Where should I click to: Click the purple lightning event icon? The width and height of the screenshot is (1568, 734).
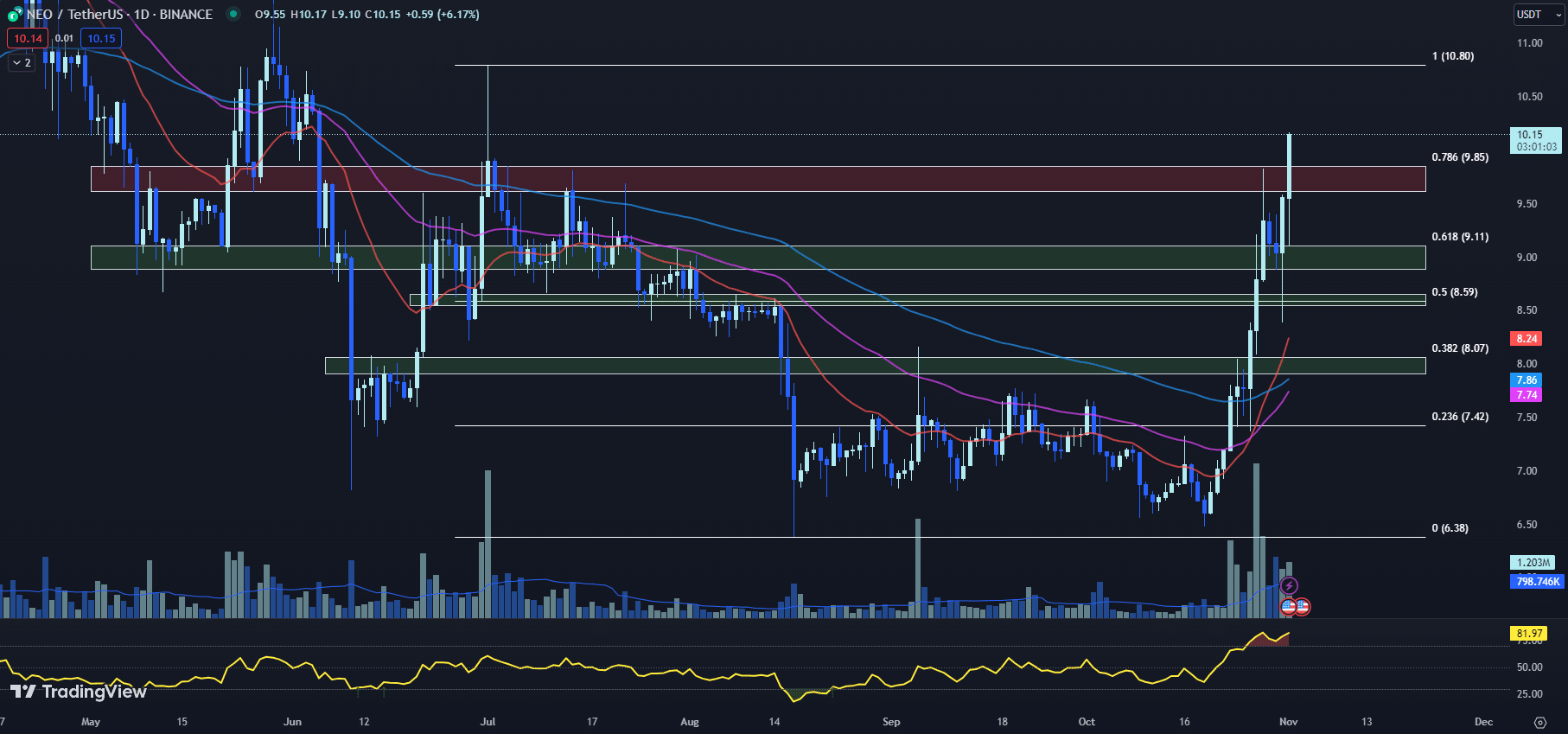click(x=1289, y=586)
